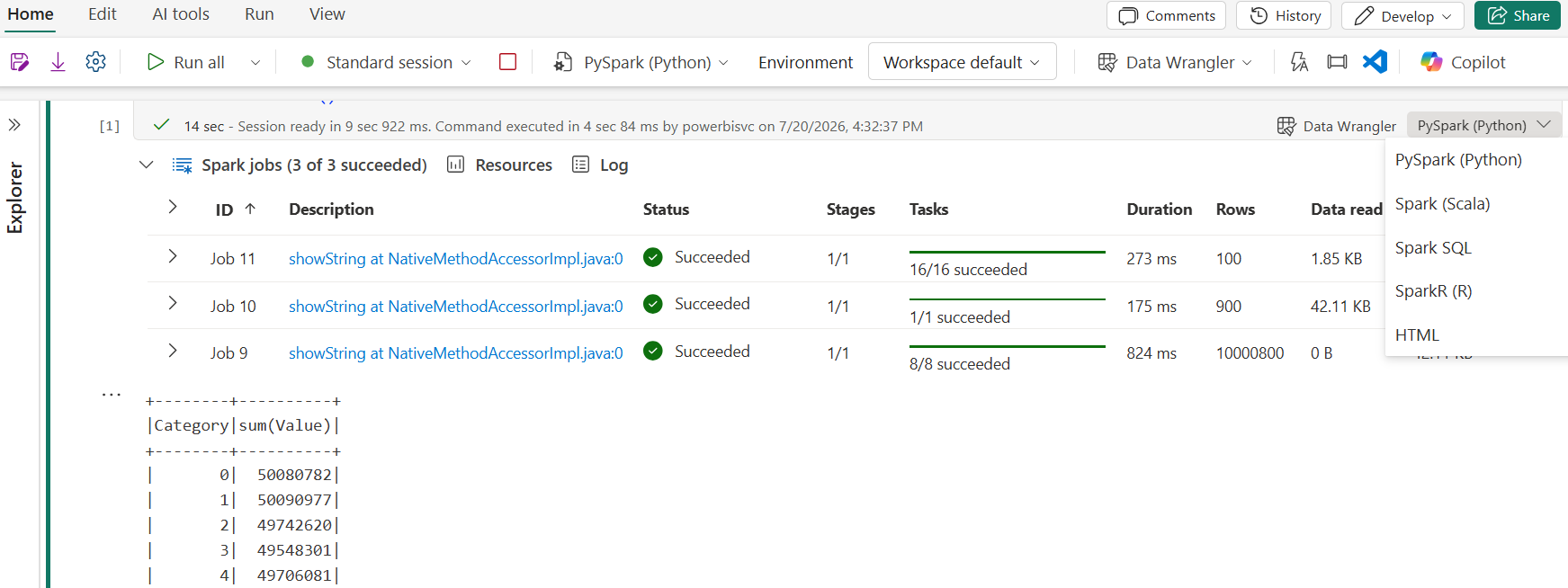Expand Job 11 row details
This screenshot has height=588, width=1568.
(172, 256)
